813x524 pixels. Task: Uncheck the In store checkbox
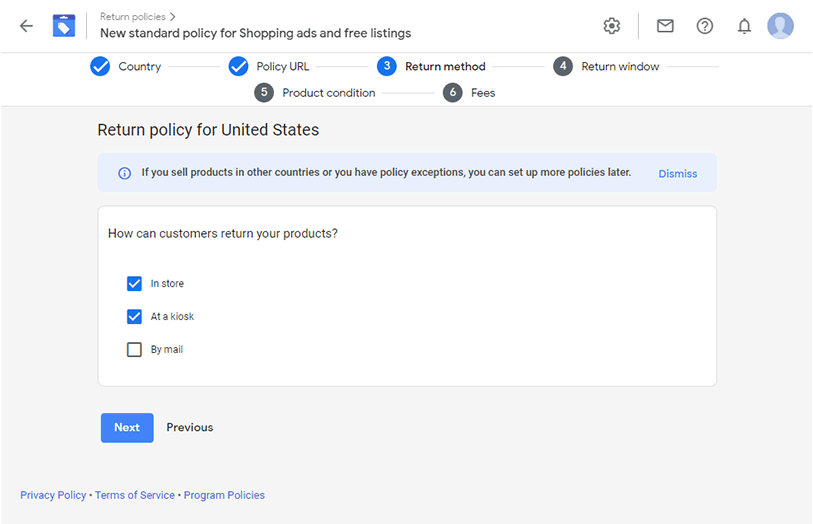coord(134,284)
